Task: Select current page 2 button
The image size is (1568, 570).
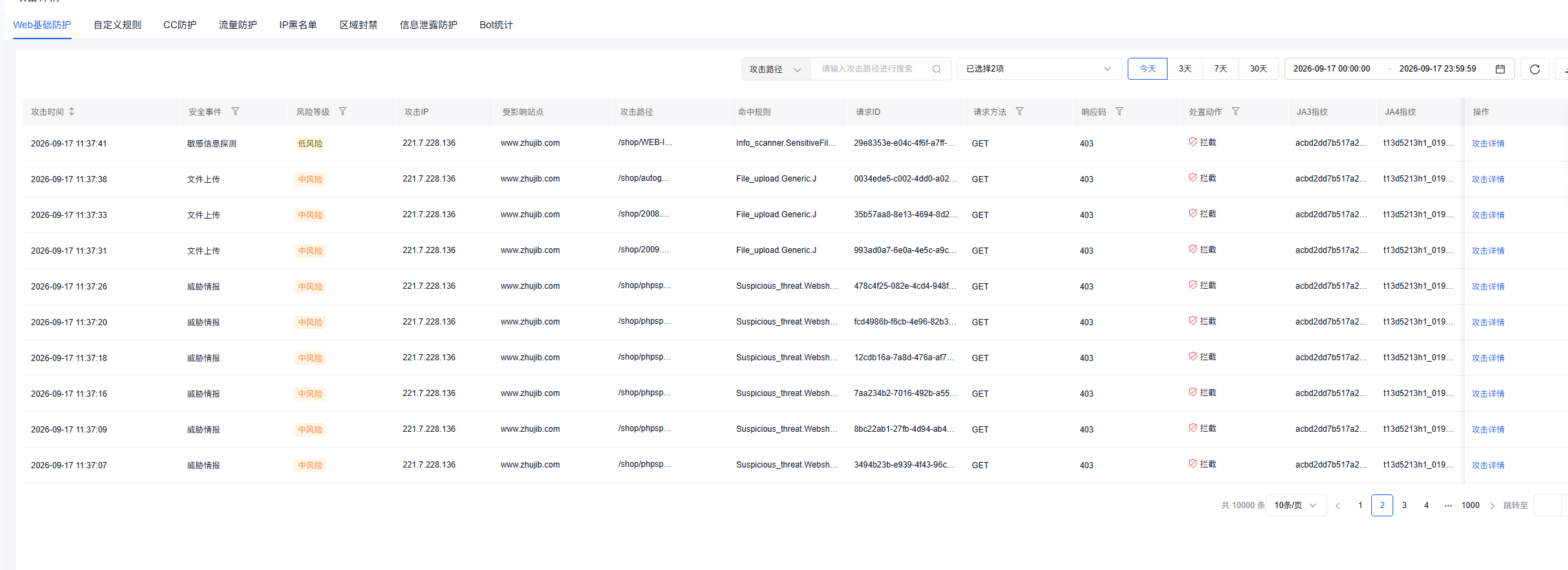Action: (x=1382, y=505)
